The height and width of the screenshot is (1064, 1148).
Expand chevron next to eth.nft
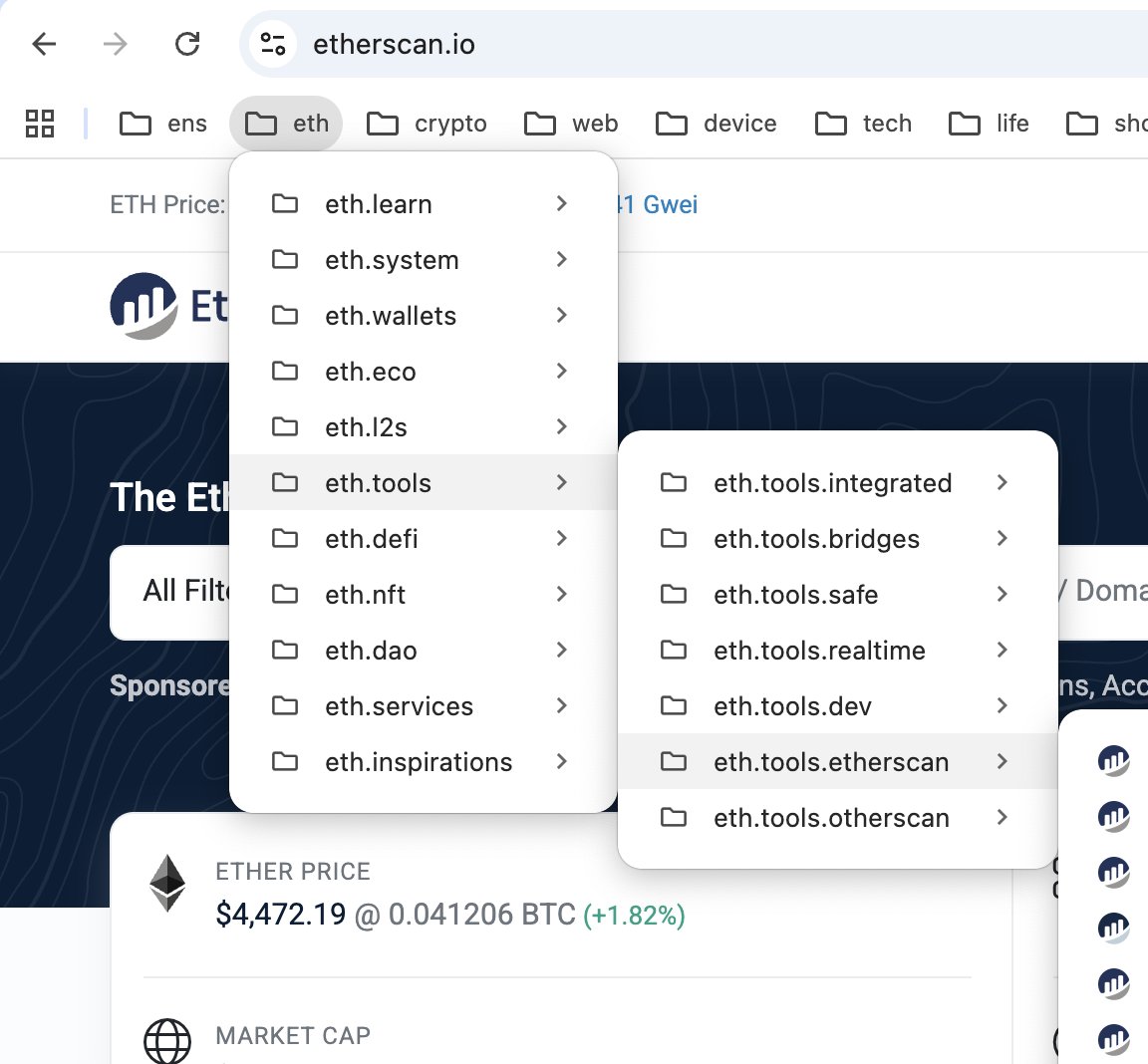(562, 594)
